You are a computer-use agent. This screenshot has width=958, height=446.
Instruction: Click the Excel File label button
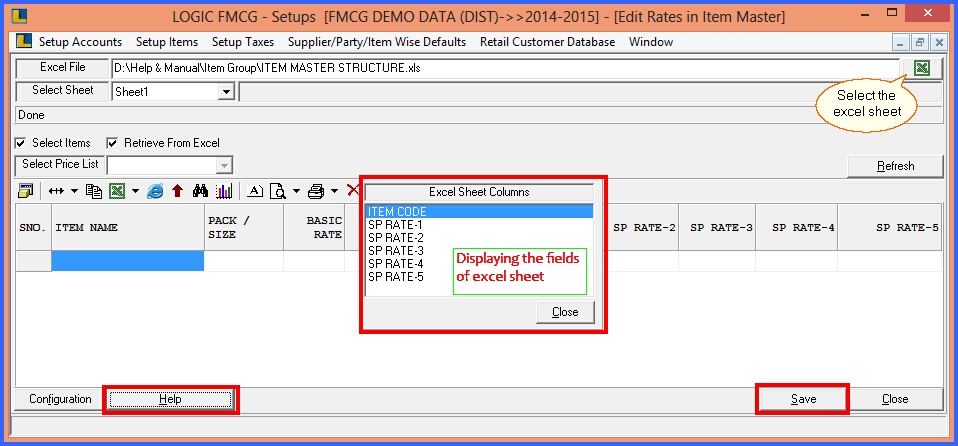62,67
